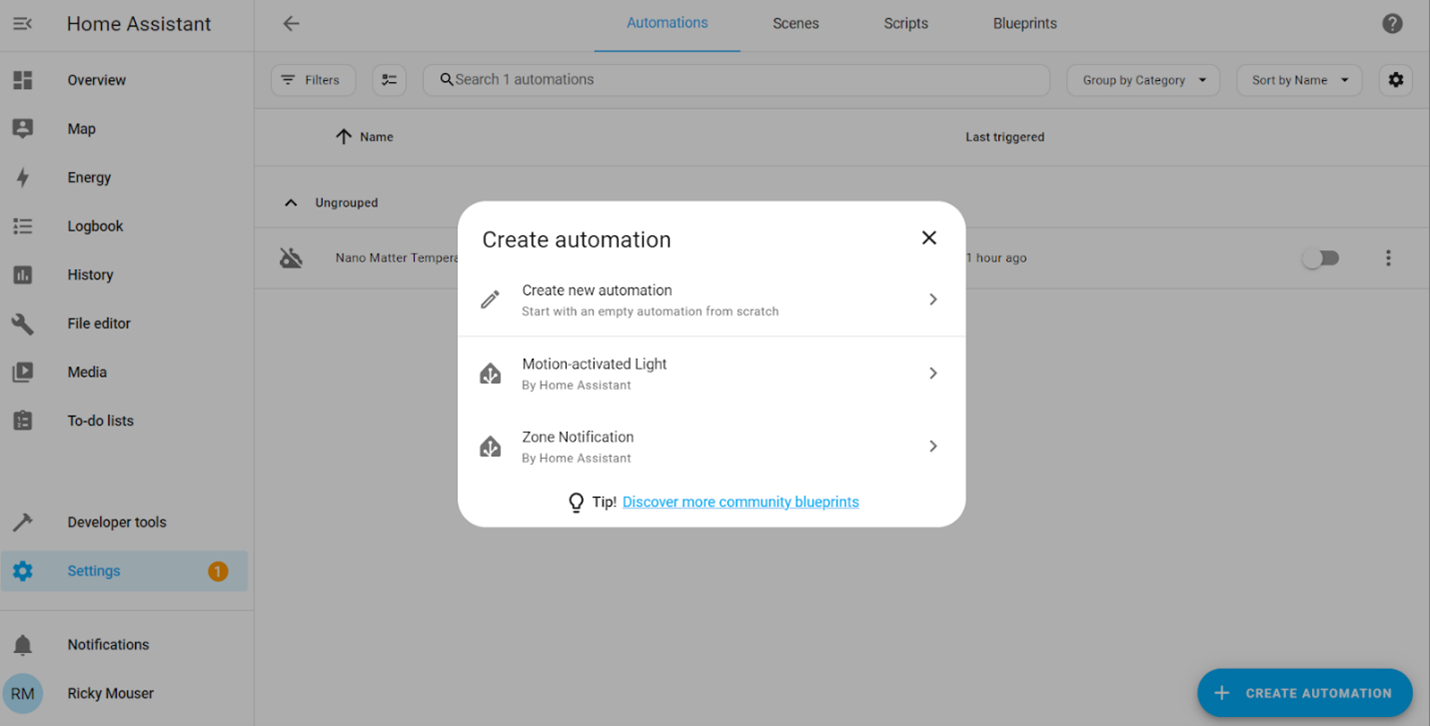Open the help question mark icon
Viewport: 1430px width, 726px height.
pyautogui.click(x=1392, y=24)
